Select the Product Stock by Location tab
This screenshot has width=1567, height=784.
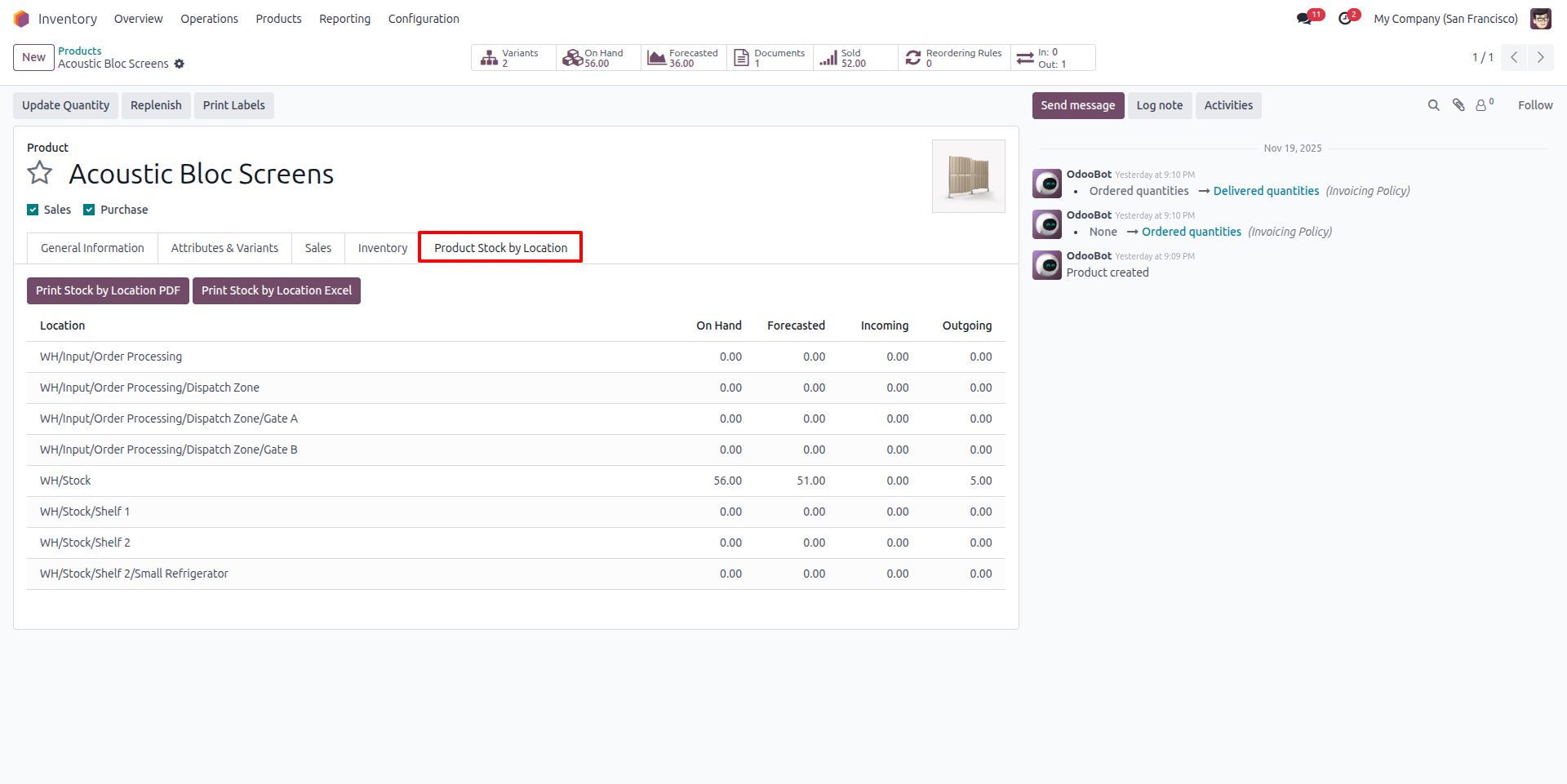point(500,248)
